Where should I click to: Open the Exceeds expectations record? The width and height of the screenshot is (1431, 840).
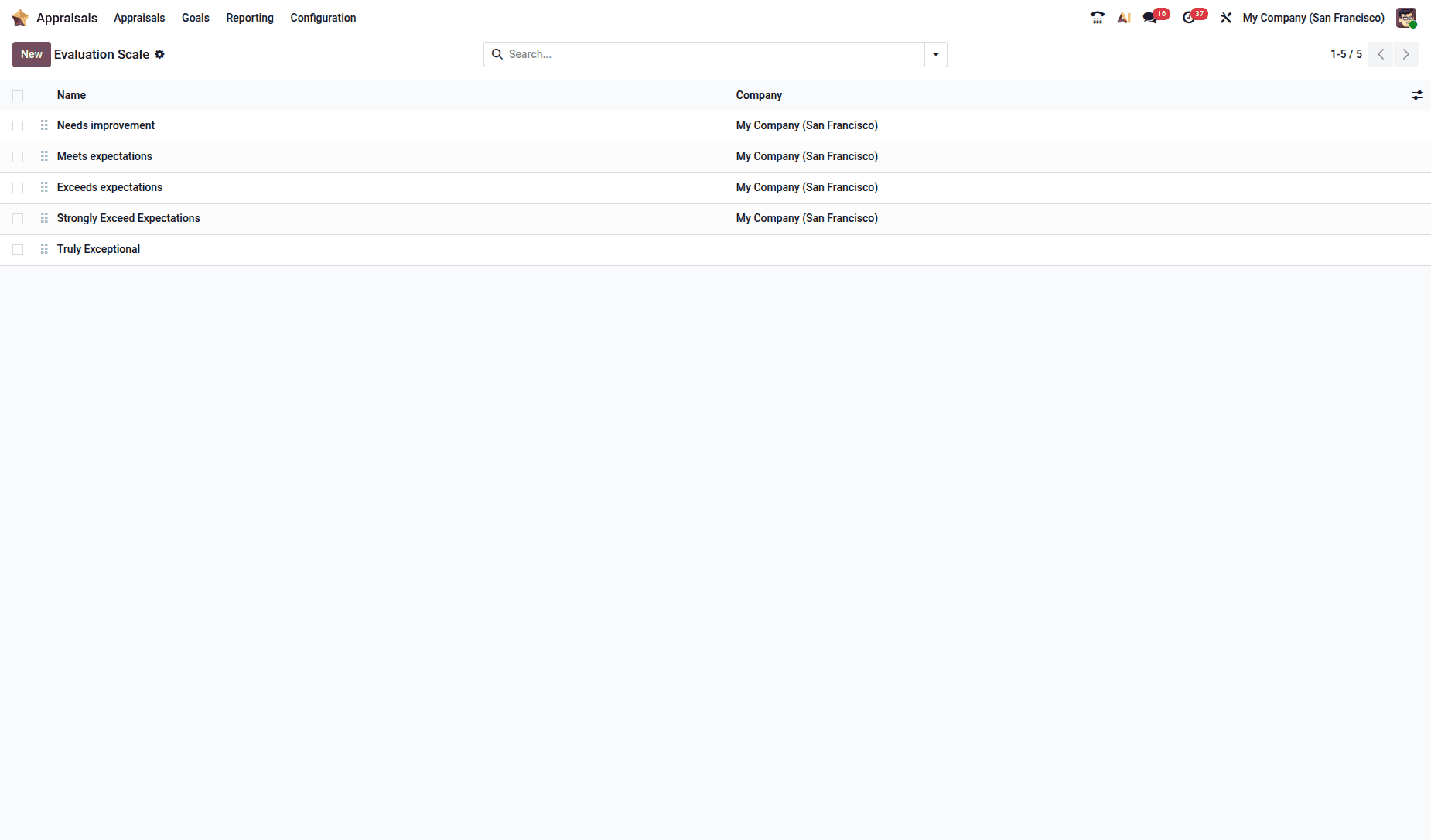click(x=110, y=187)
